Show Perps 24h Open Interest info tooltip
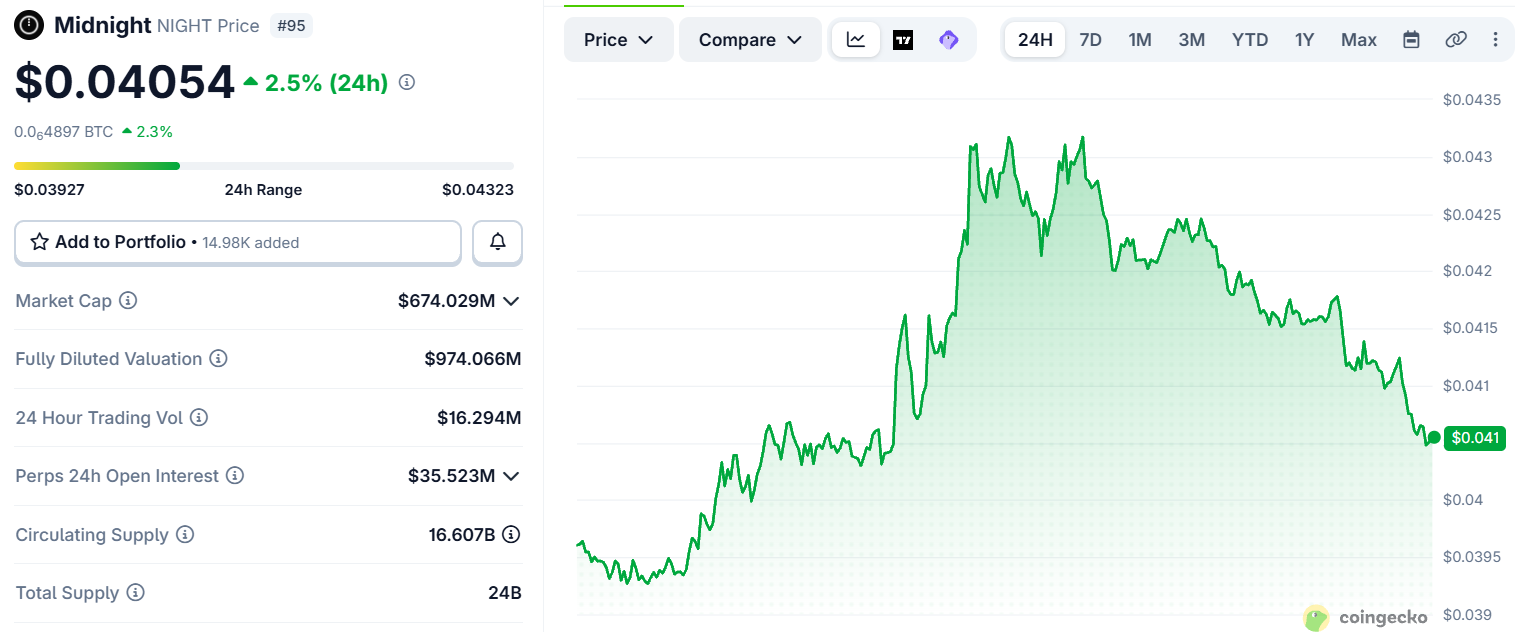Image resolution: width=1517 pixels, height=632 pixels. [x=235, y=476]
